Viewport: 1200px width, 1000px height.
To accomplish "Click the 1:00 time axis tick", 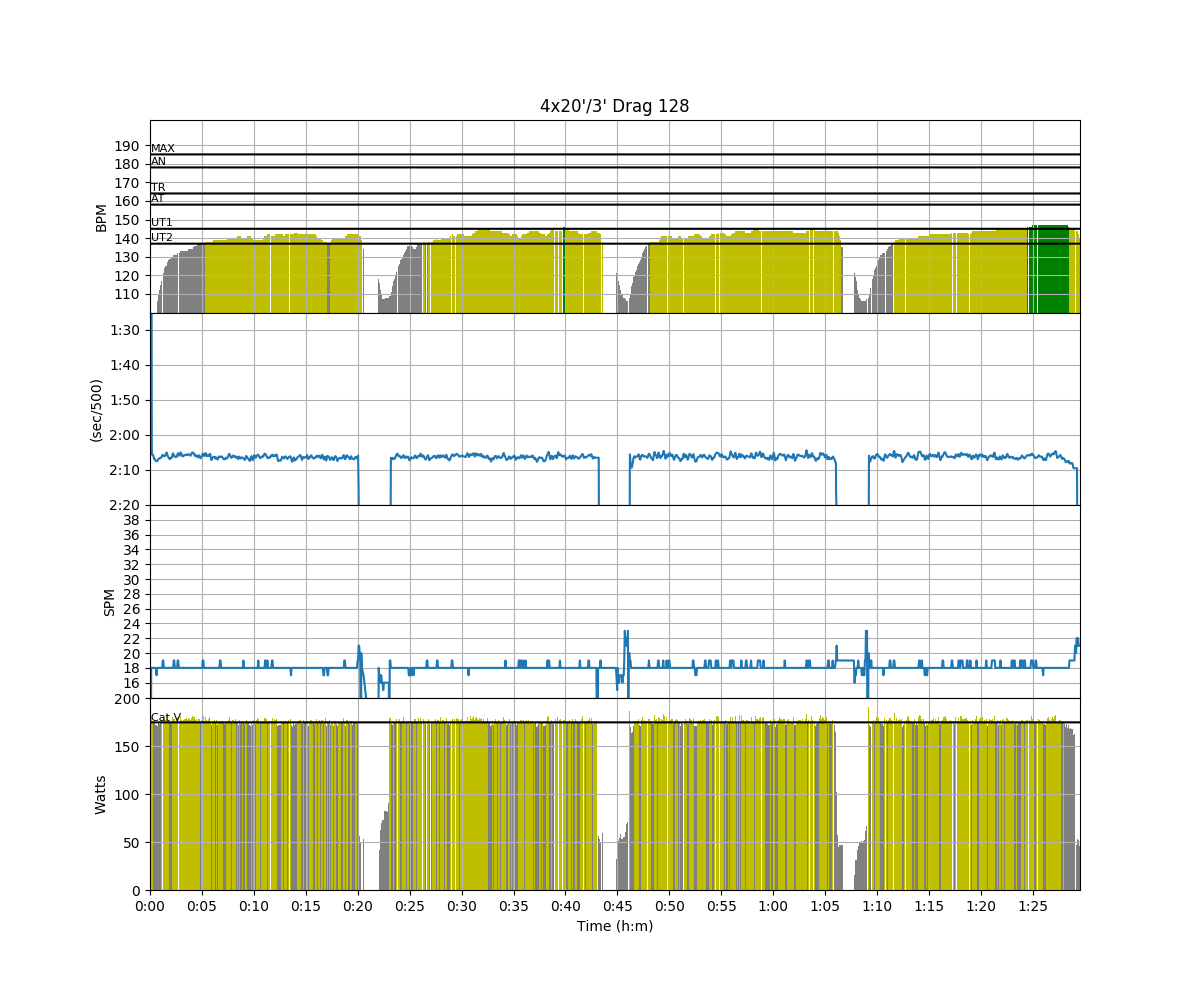I will coord(773,906).
